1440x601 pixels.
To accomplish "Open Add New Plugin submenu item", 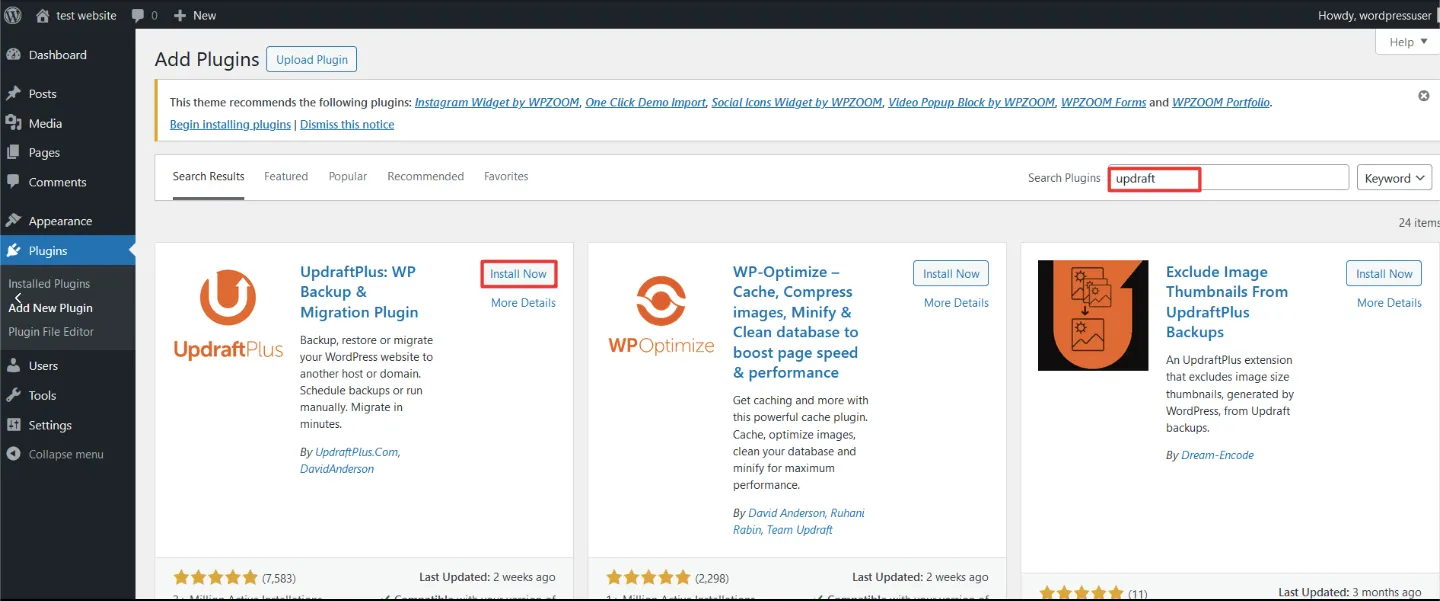I will [x=50, y=308].
